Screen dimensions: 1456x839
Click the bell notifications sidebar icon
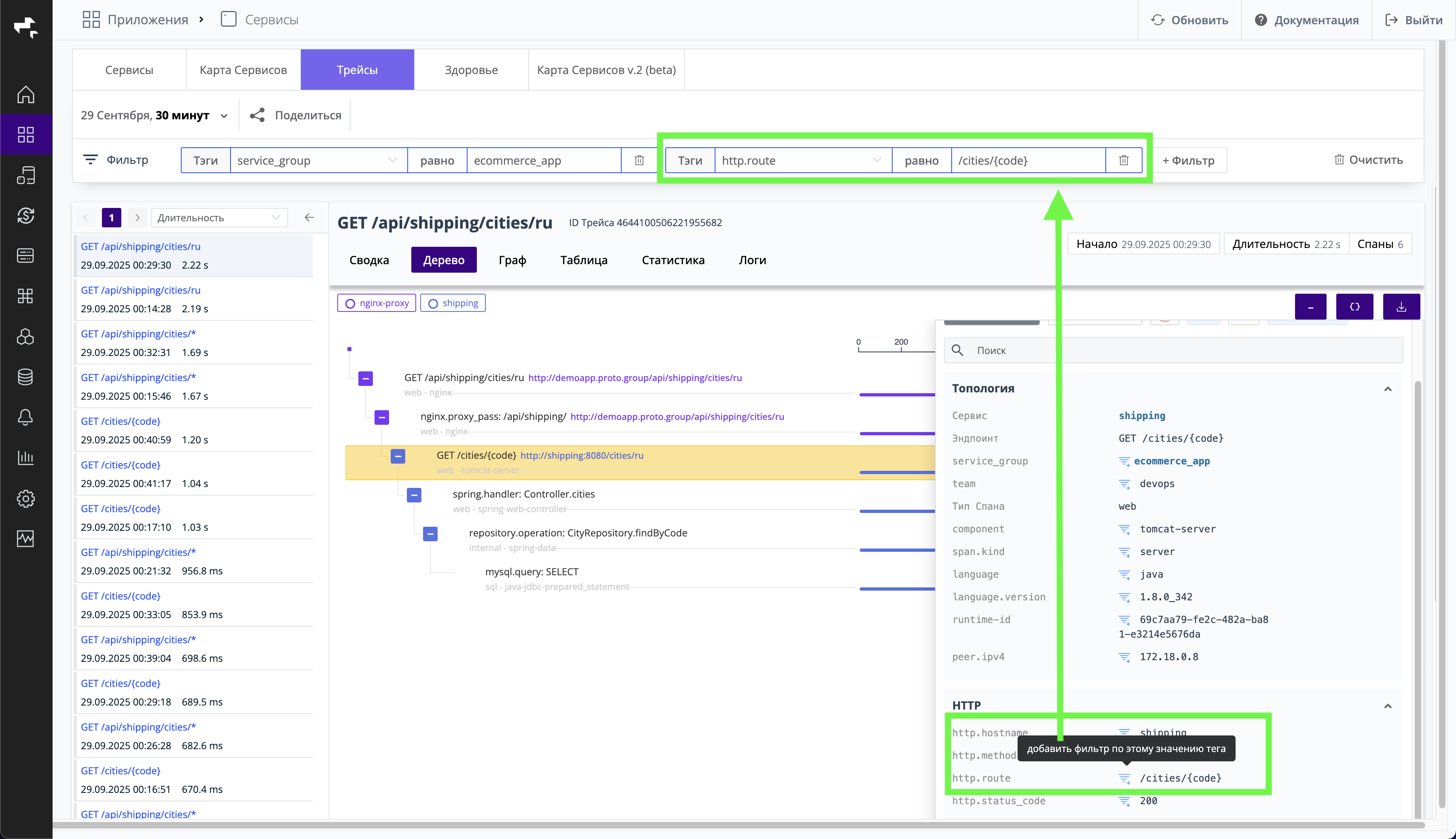pyautogui.click(x=25, y=417)
